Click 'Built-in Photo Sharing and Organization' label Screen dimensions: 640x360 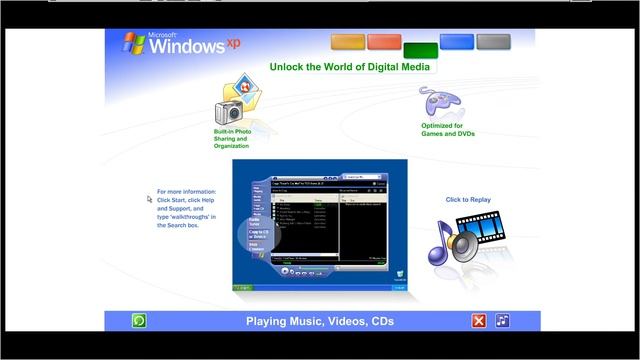tap(232, 139)
